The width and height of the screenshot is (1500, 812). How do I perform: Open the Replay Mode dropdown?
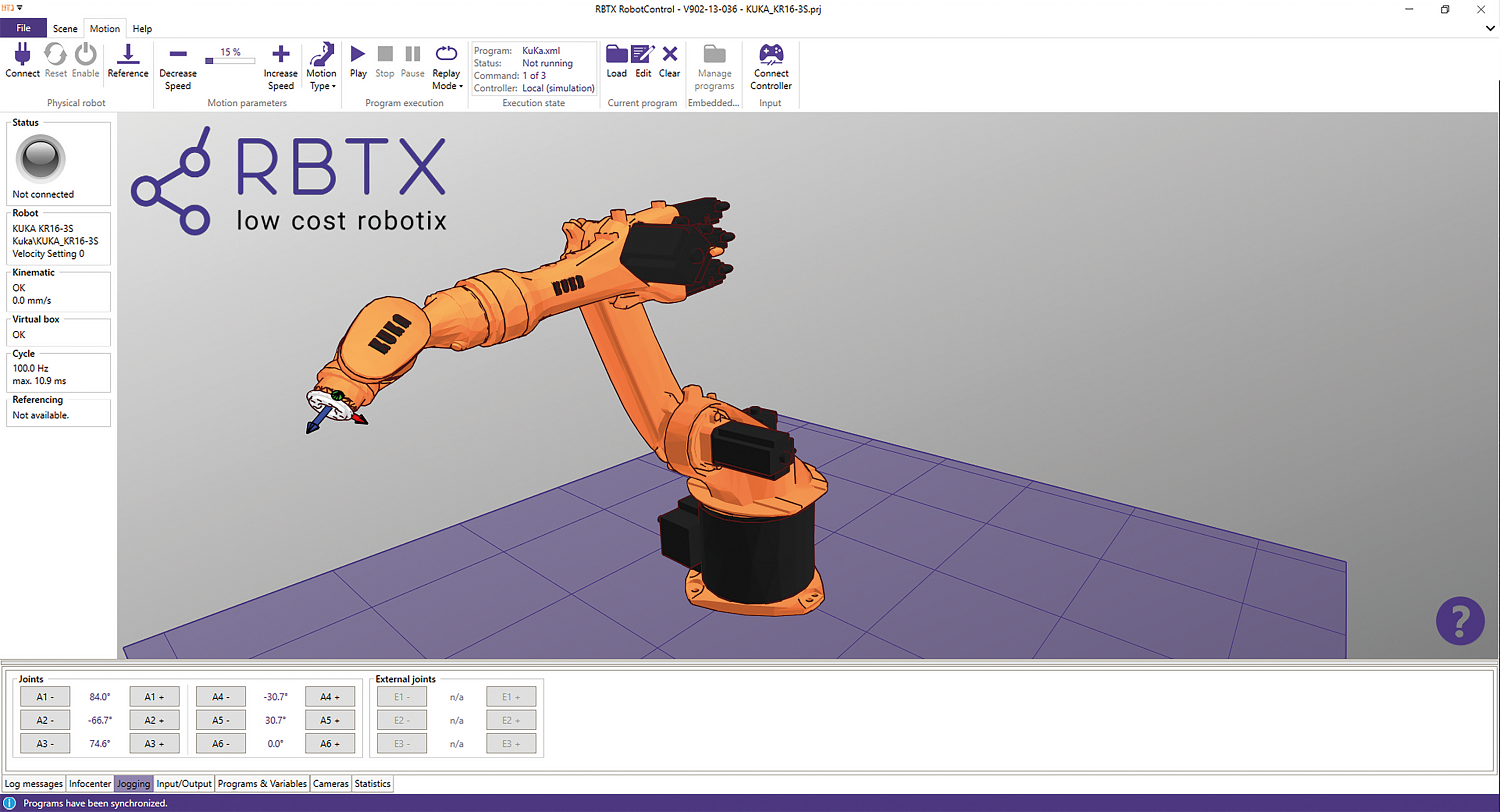(x=447, y=66)
